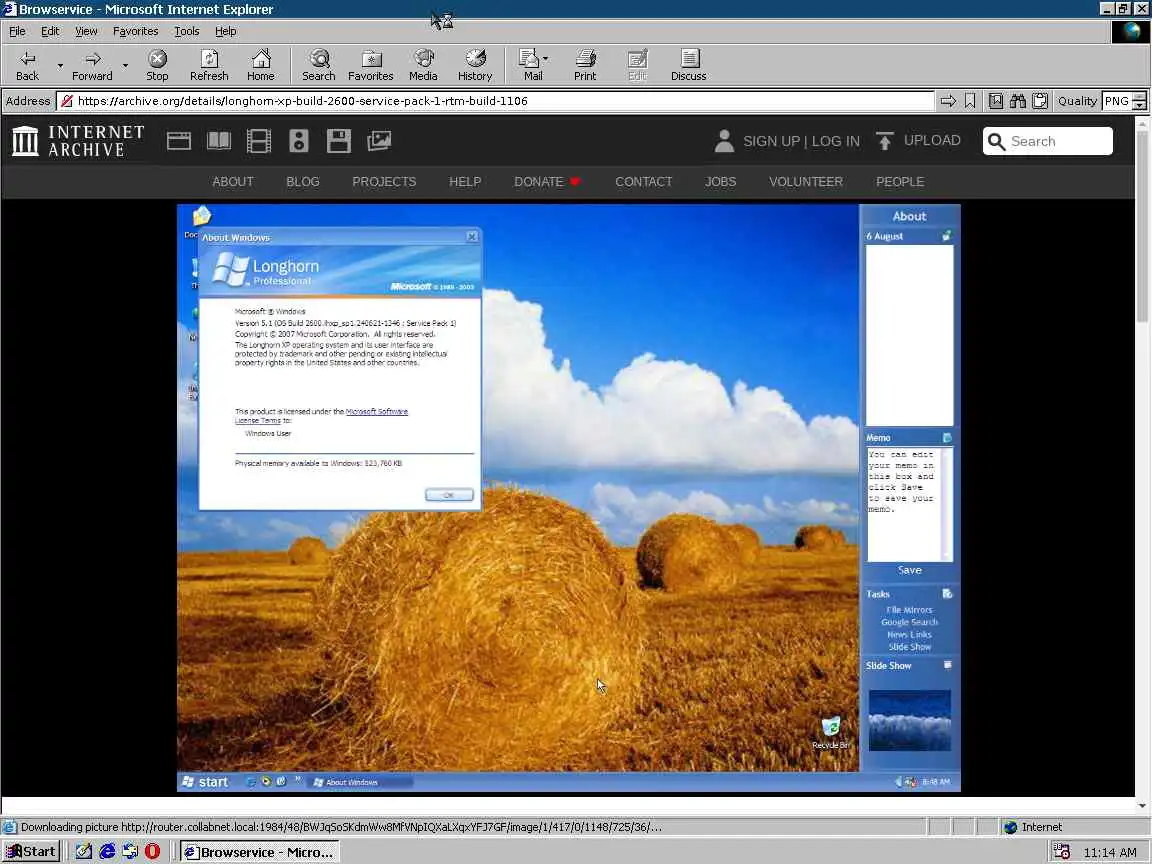Open Internet Archive video film icon
This screenshot has width=1152, height=864.
pos(259,141)
